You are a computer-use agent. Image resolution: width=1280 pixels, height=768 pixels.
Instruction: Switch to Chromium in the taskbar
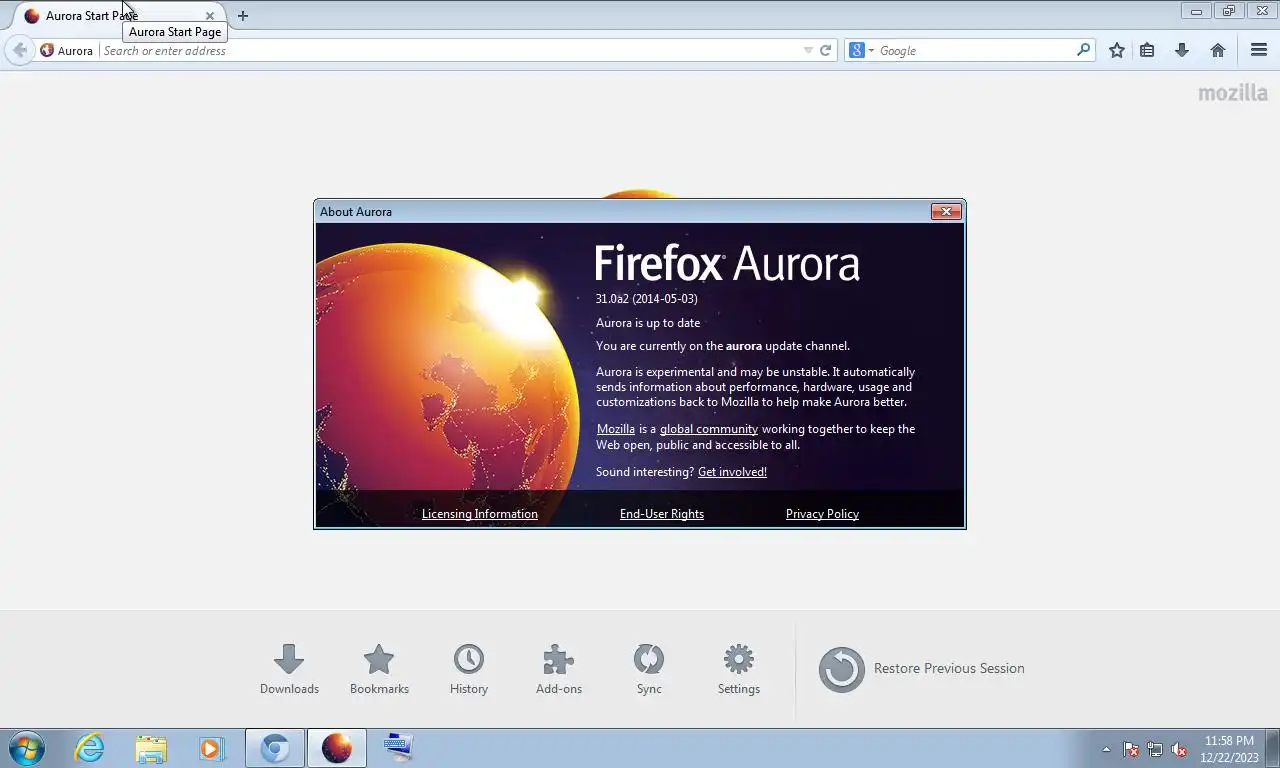pyautogui.click(x=275, y=748)
